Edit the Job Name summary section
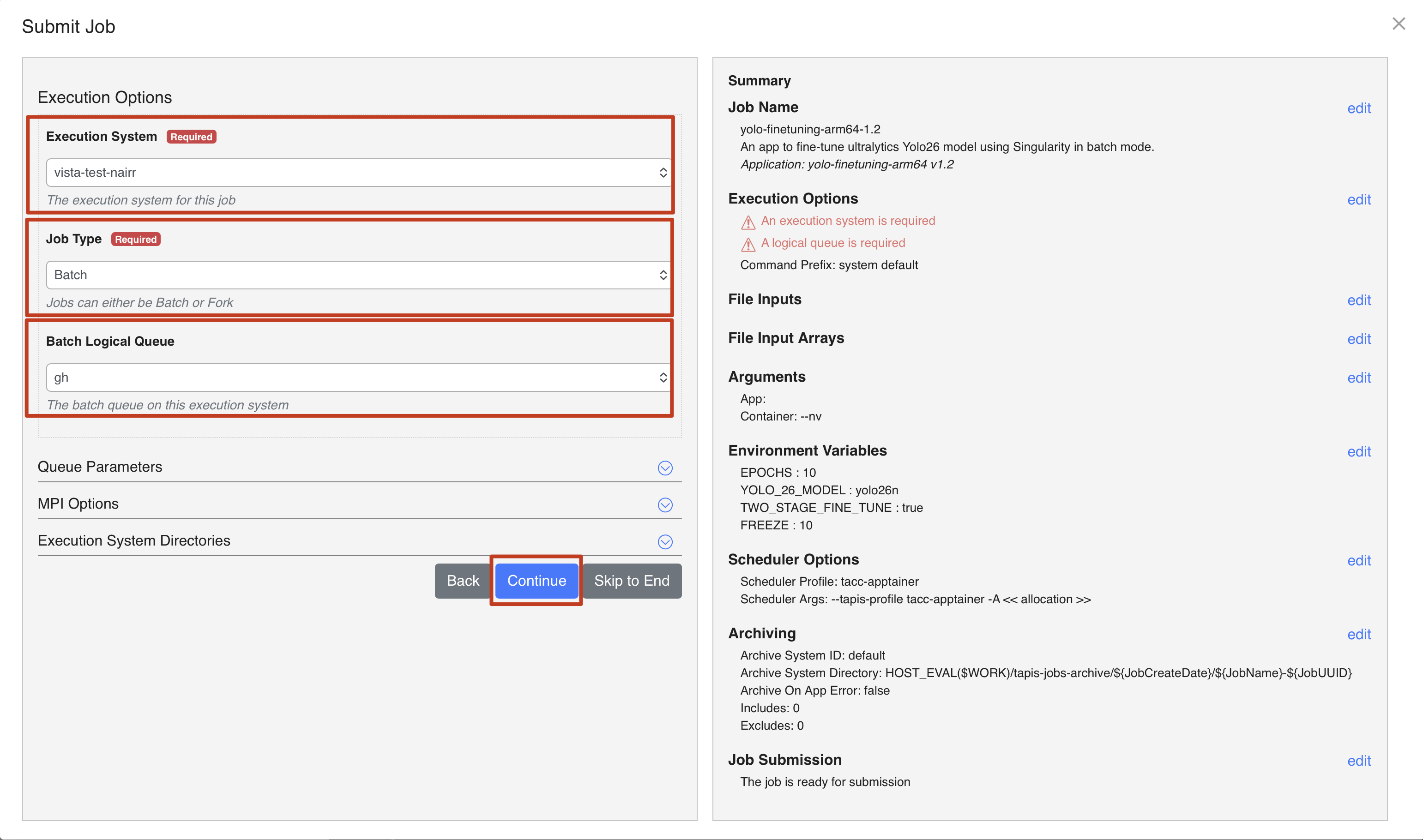The width and height of the screenshot is (1423, 840). click(1358, 108)
